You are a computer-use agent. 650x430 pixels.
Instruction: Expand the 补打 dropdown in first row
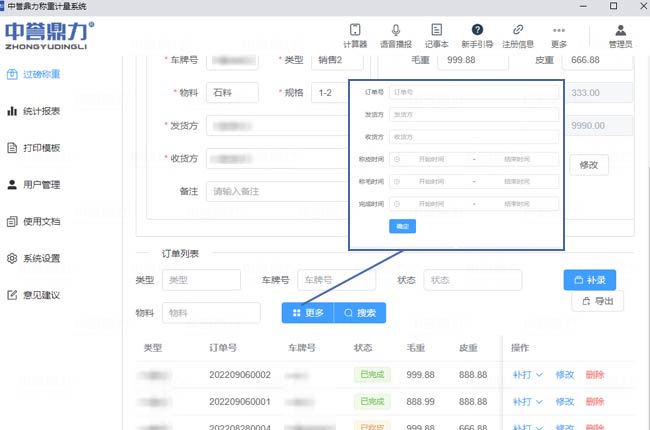pyautogui.click(x=527, y=375)
